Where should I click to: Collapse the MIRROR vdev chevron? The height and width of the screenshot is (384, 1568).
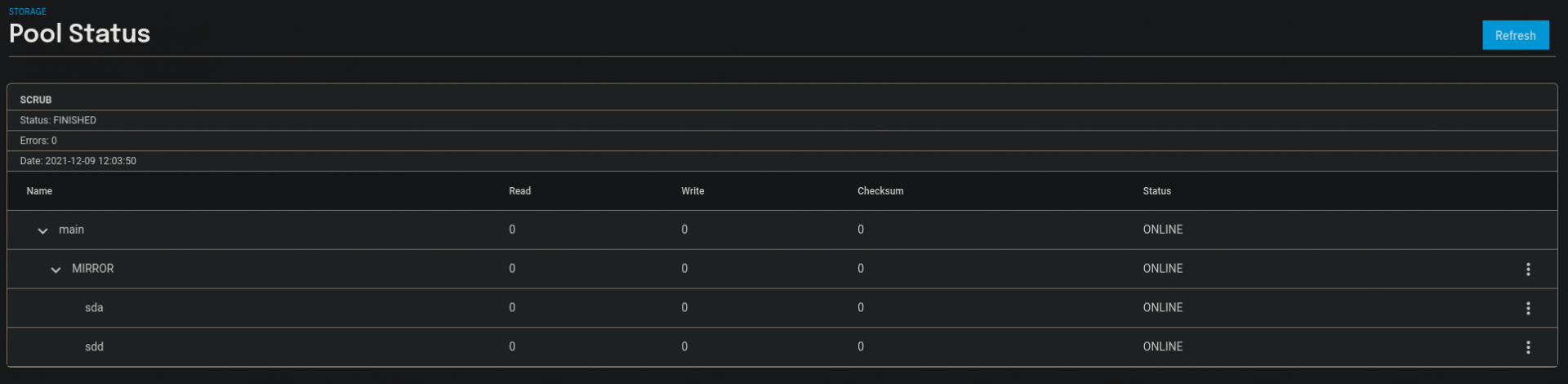tap(56, 270)
